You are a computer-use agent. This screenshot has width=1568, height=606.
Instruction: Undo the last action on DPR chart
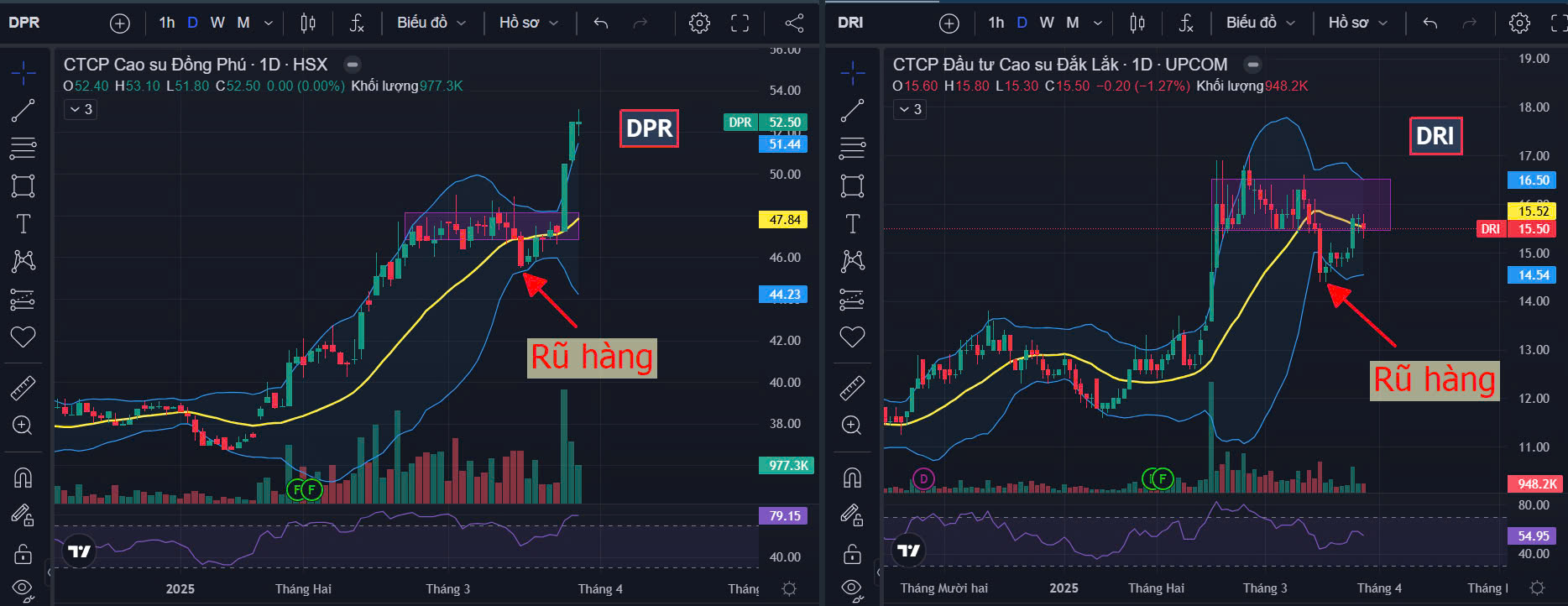point(600,24)
